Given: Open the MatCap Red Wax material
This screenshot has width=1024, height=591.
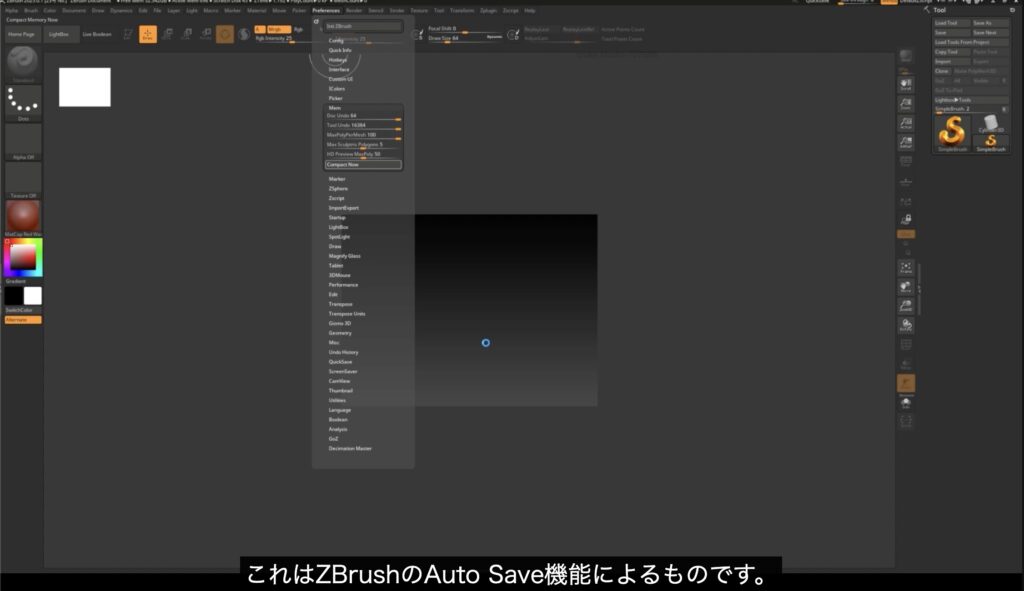Looking at the screenshot, I should (23, 218).
